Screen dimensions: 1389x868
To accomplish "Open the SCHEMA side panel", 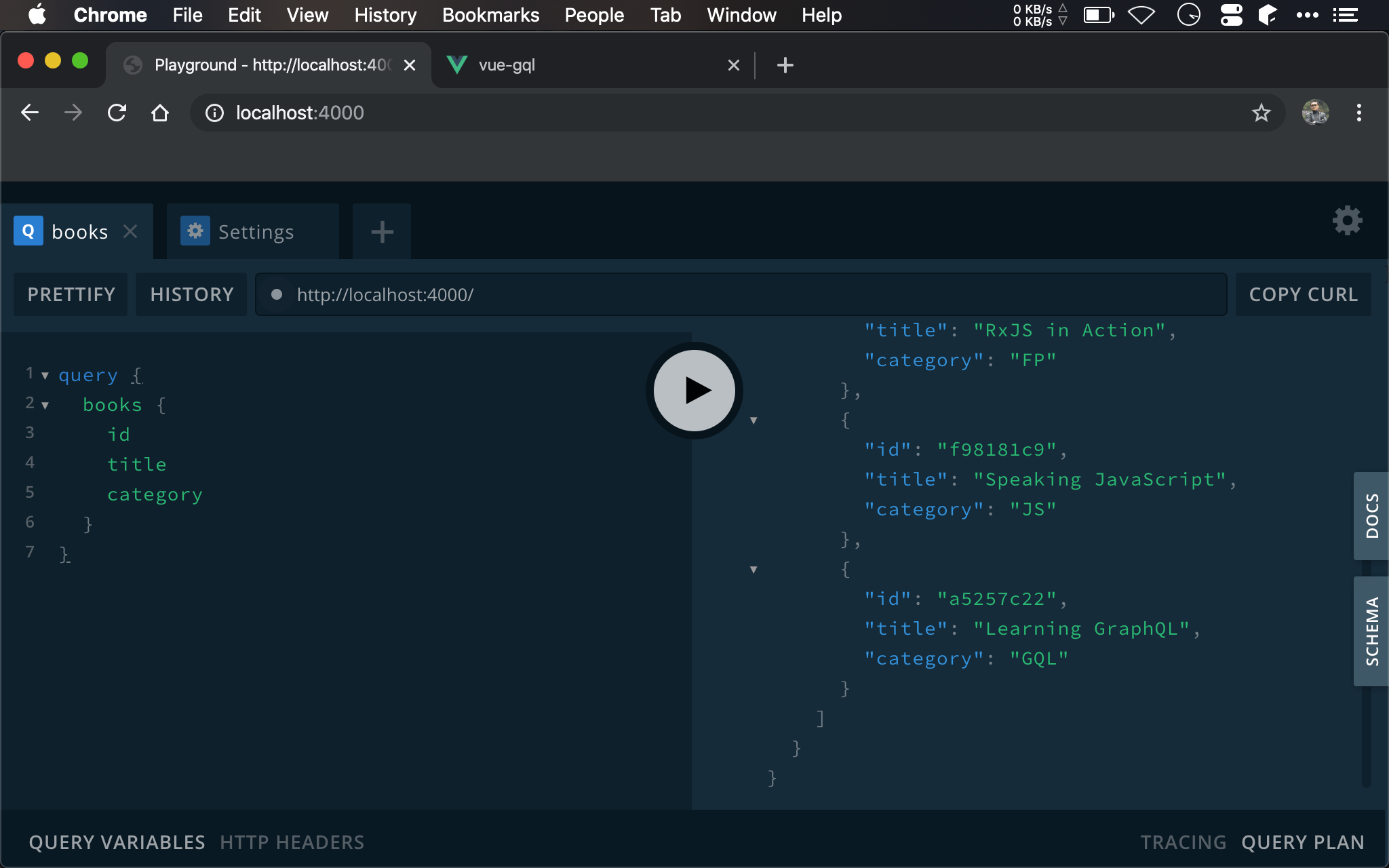I will (x=1371, y=631).
